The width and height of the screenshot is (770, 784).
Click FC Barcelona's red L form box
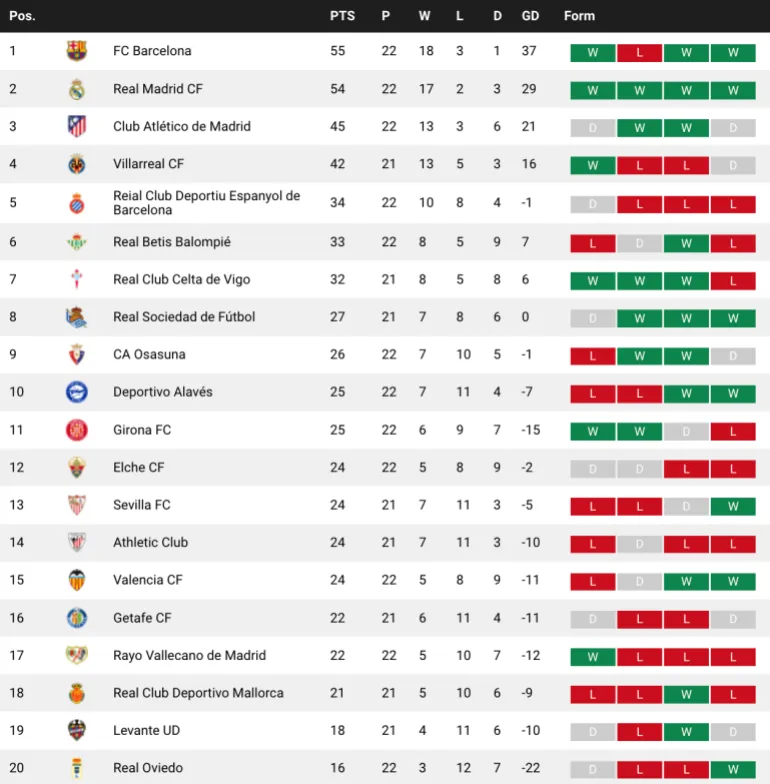640,53
